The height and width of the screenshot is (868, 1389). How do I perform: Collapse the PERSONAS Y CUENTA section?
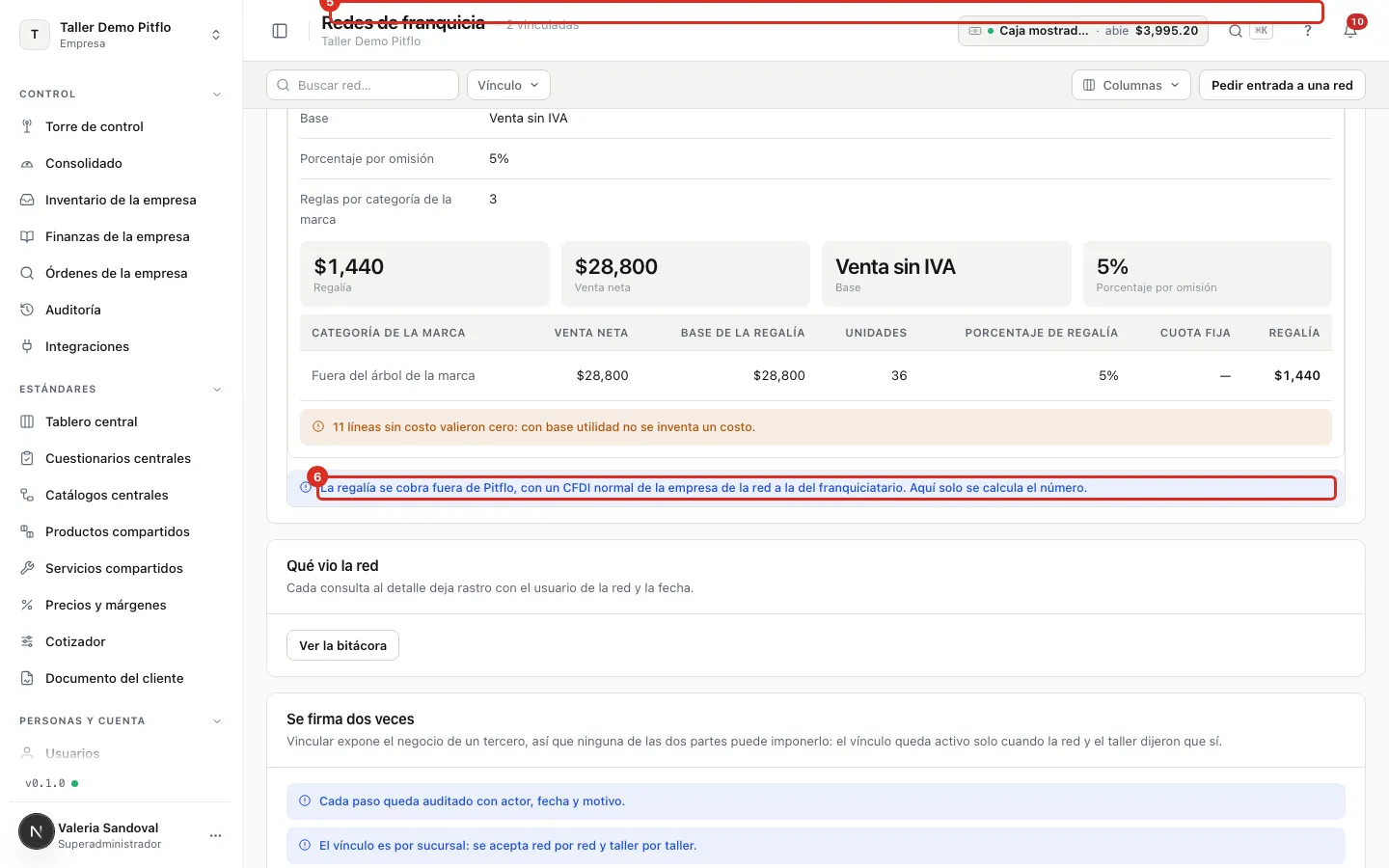[216, 721]
